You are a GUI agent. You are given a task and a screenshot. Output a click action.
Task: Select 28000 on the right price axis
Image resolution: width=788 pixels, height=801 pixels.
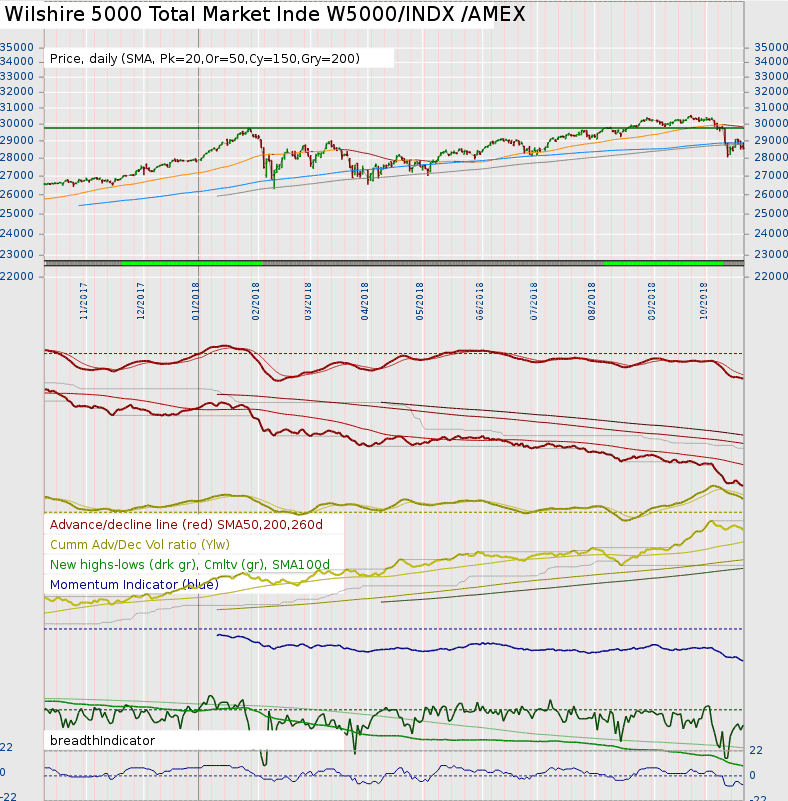point(771,157)
